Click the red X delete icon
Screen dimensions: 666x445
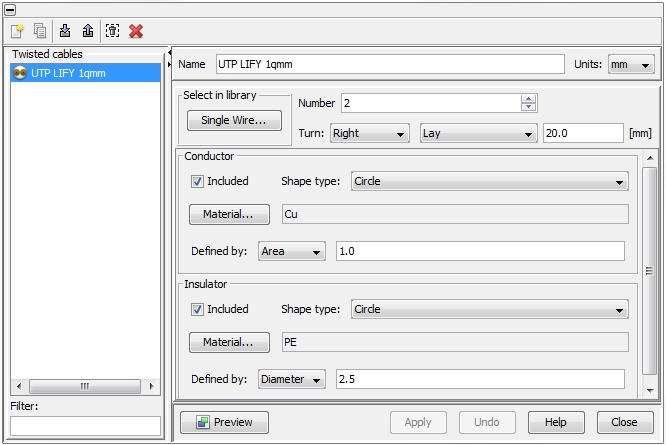136,31
